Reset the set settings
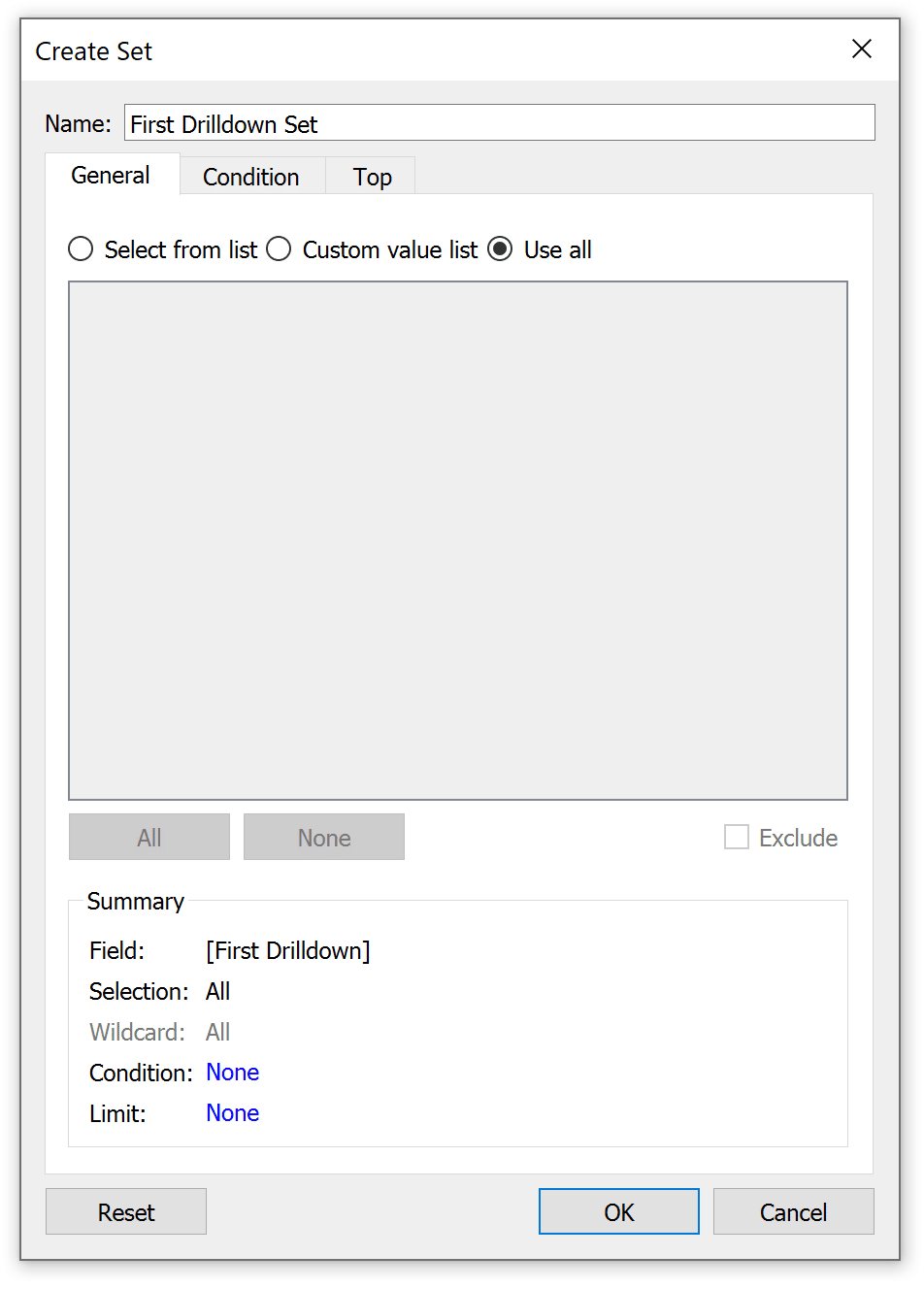The width and height of the screenshot is (924, 1289). (126, 1211)
